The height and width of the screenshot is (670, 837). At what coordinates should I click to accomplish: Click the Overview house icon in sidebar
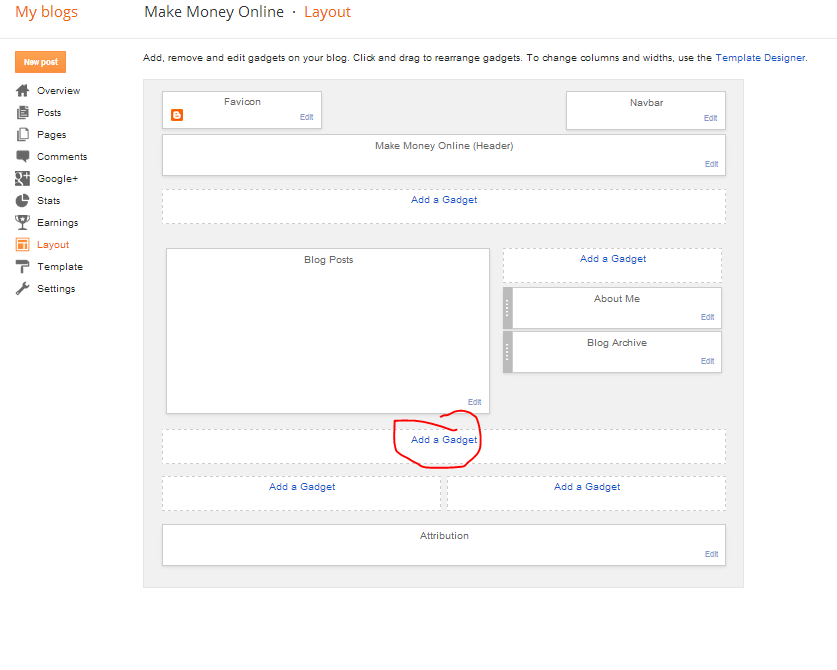22,91
